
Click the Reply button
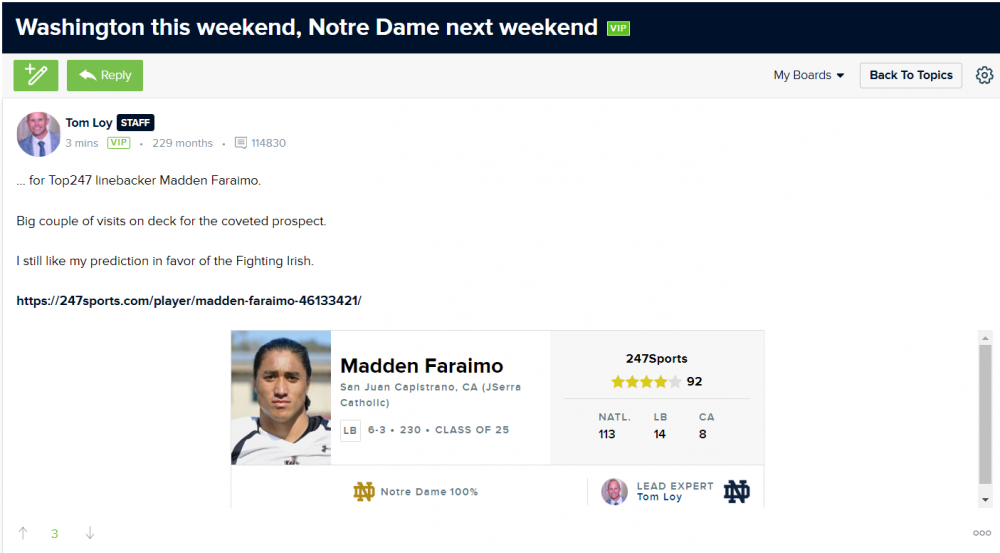pos(105,75)
